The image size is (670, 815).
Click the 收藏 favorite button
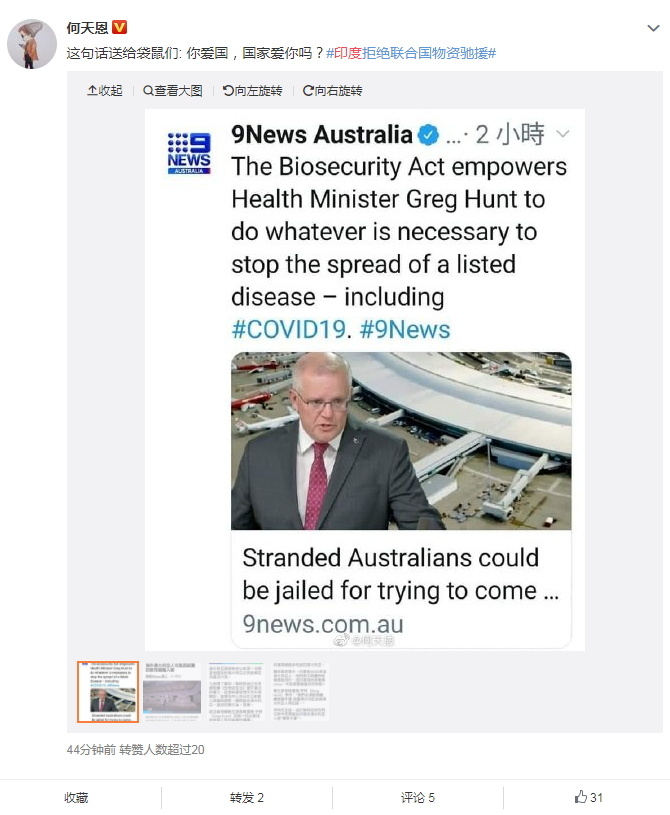pyautogui.click(x=76, y=798)
